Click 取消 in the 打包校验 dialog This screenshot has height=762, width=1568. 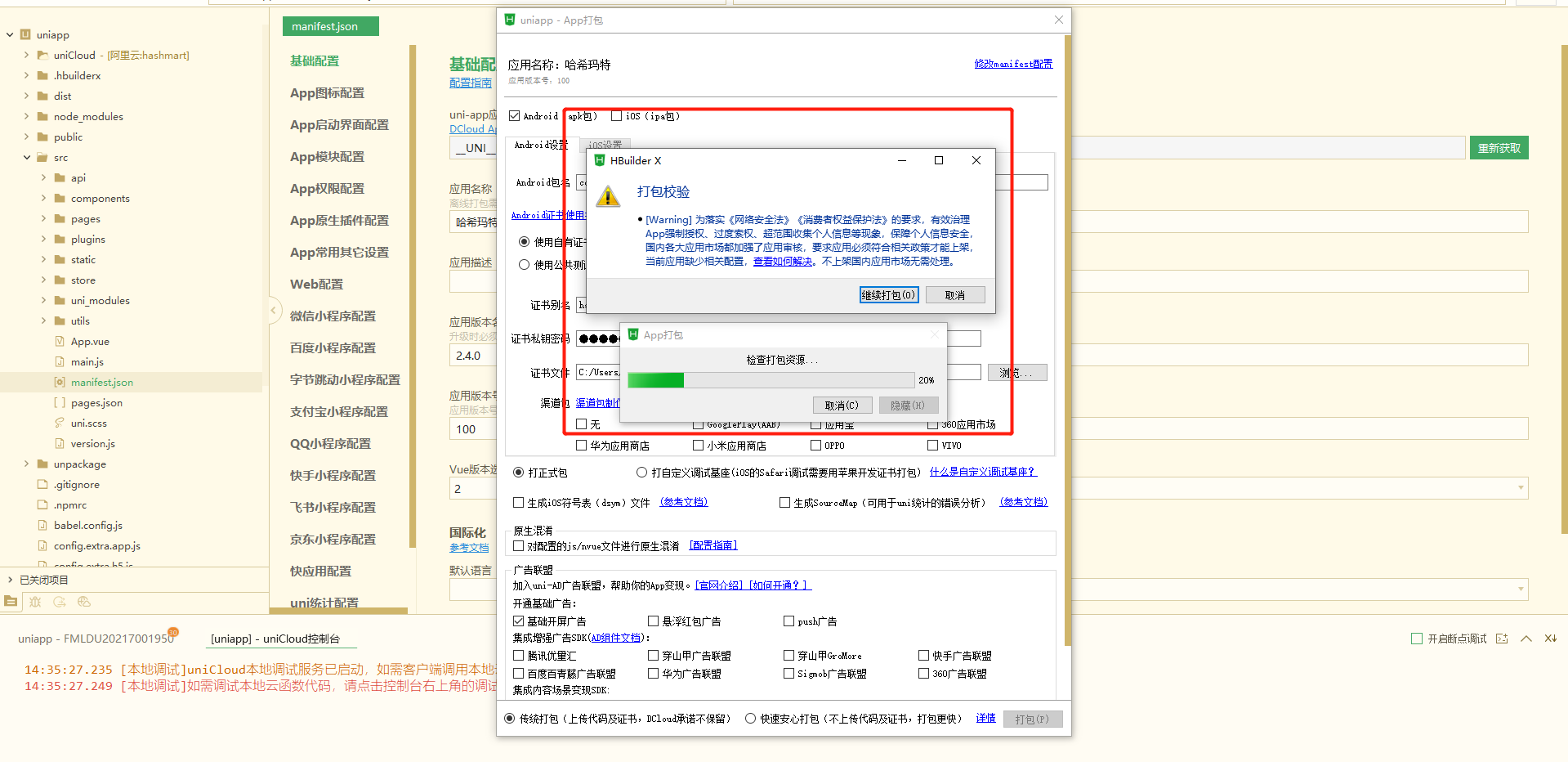click(955, 295)
